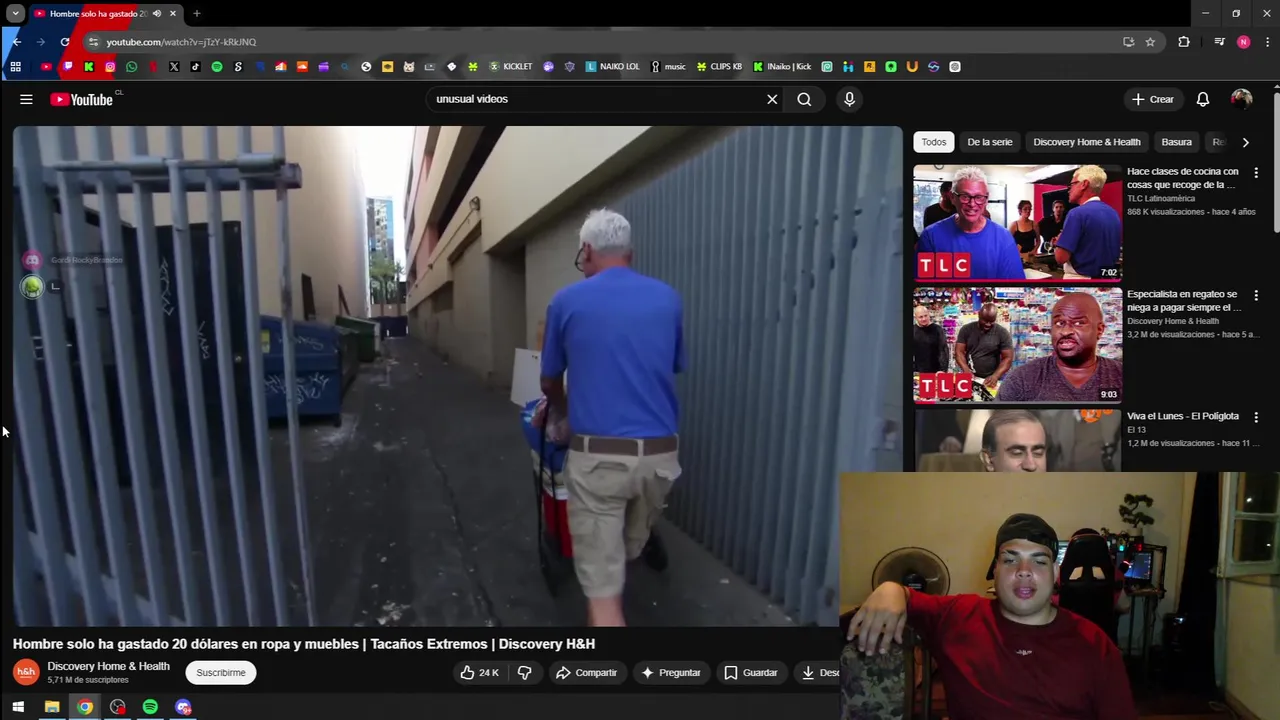This screenshot has height=720, width=1280.
Task: Select the Discovery Home & Health chip
Action: 1087,142
